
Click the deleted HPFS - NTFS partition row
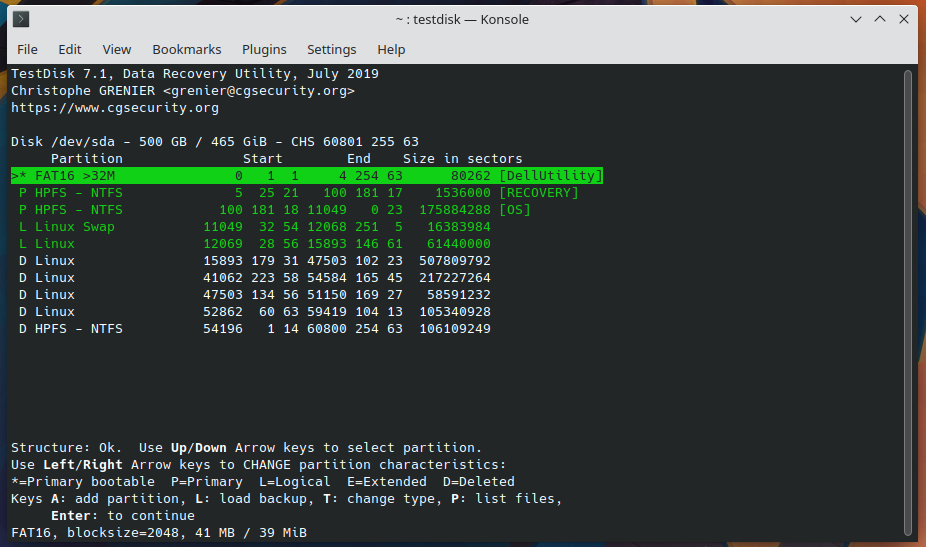pos(250,329)
